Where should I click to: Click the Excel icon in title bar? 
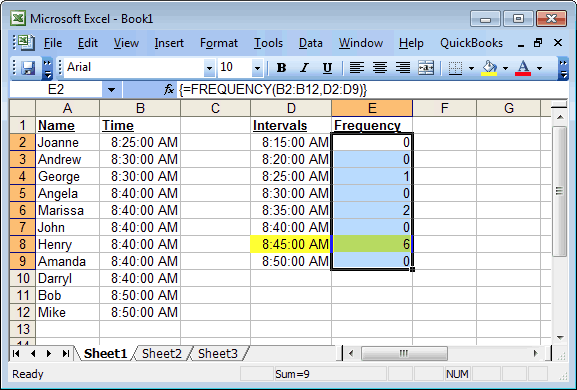click(x=18, y=18)
